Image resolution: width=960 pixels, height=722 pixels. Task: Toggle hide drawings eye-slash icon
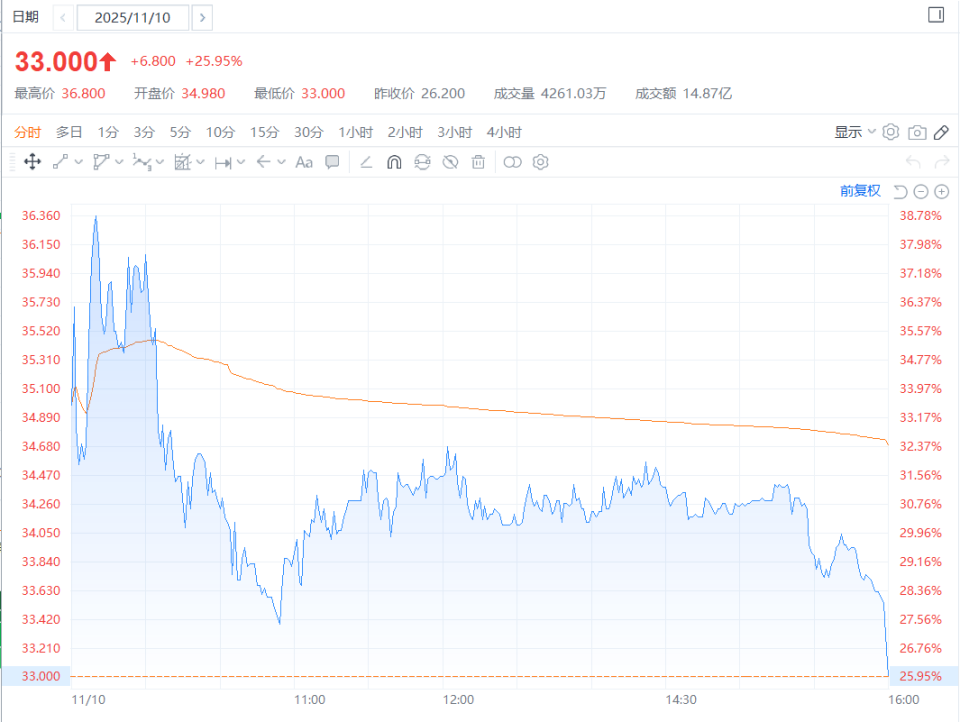tap(450, 162)
